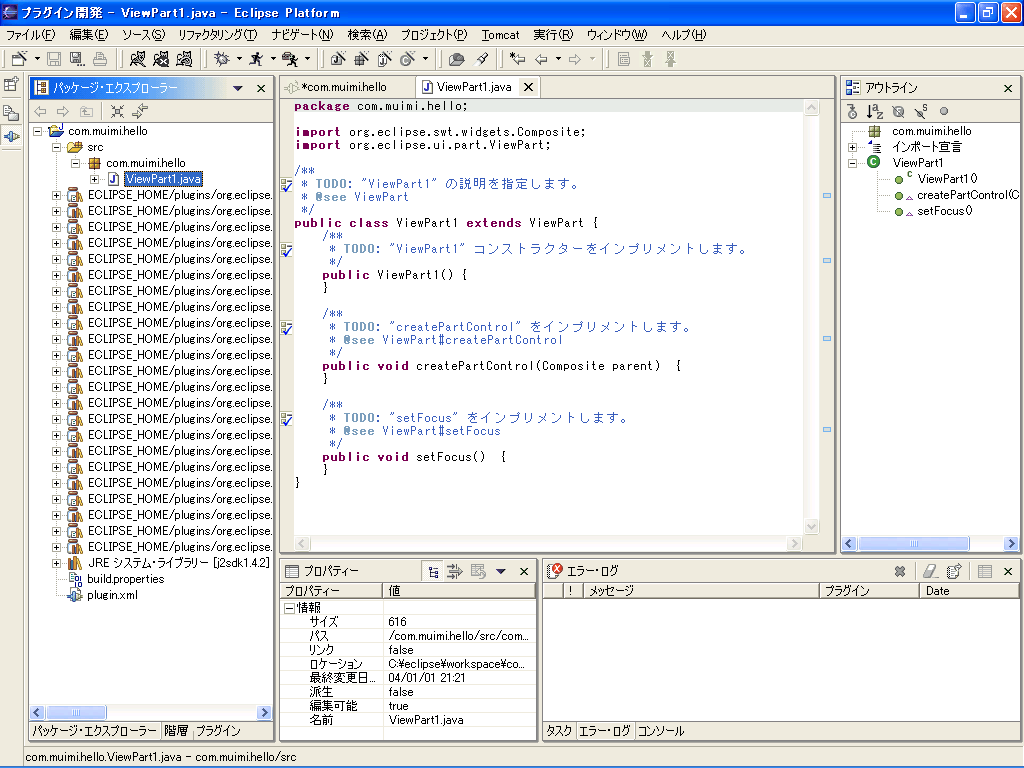Click the Go Into Inherited Members outline icon

point(852,112)
